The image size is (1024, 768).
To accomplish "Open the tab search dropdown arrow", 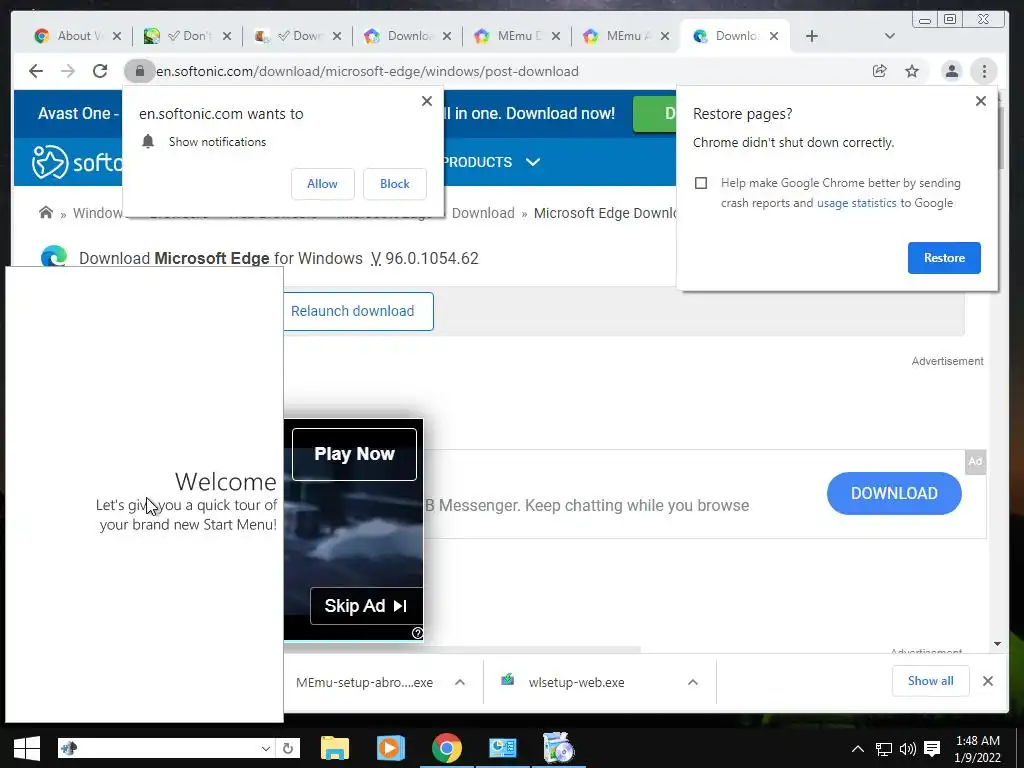I will coord(889,36).
